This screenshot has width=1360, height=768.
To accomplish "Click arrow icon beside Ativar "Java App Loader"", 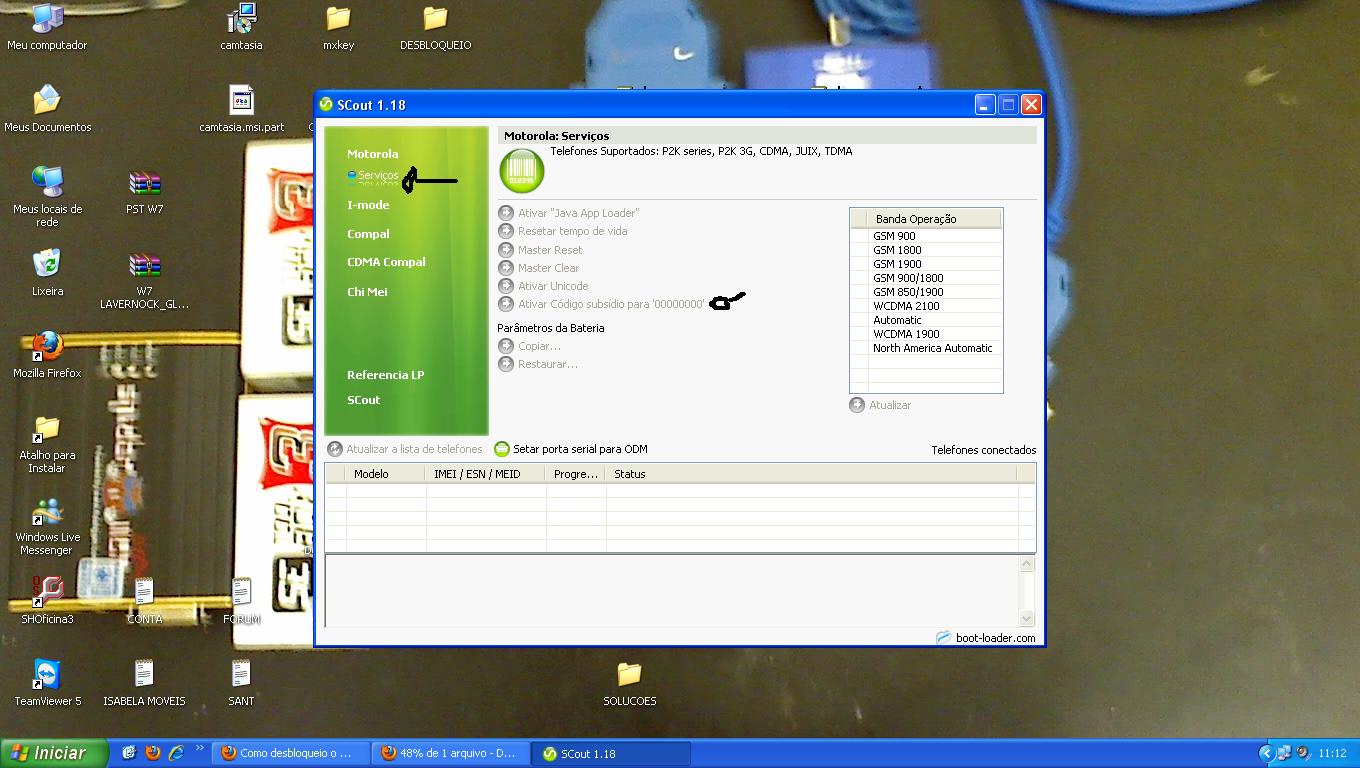I will click(x=506, y=213).
